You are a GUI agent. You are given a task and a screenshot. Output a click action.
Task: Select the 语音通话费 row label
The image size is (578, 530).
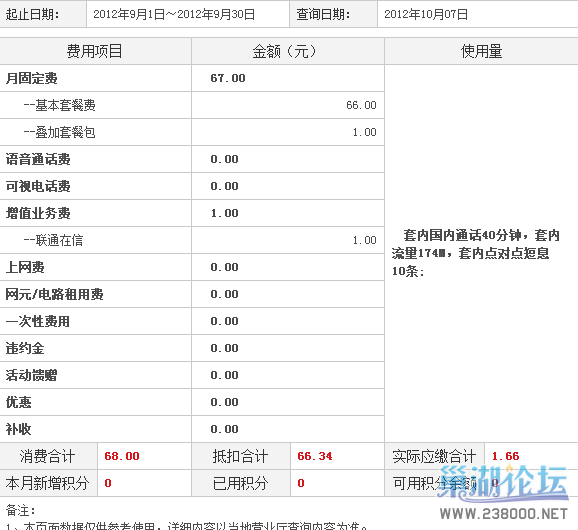click(x=38, y=159)
